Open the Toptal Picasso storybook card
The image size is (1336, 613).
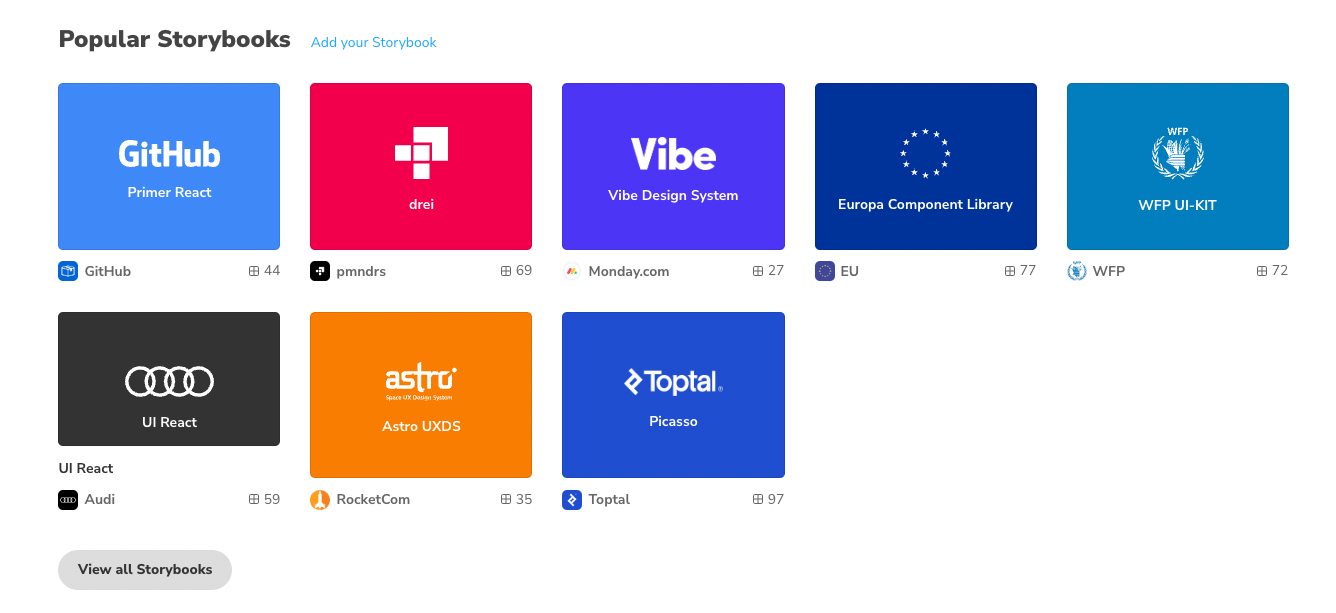[673, 394]
